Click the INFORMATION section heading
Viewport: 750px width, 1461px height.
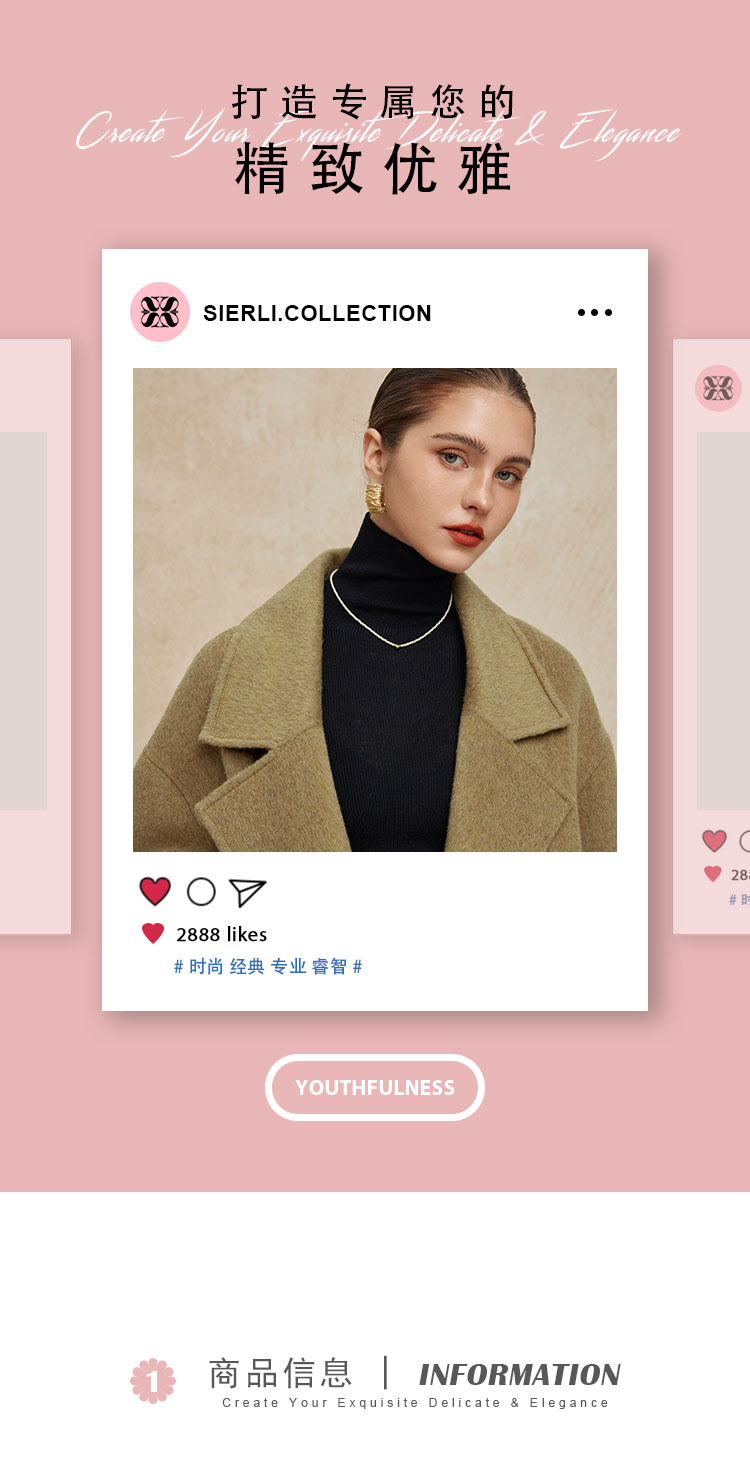520,1374
